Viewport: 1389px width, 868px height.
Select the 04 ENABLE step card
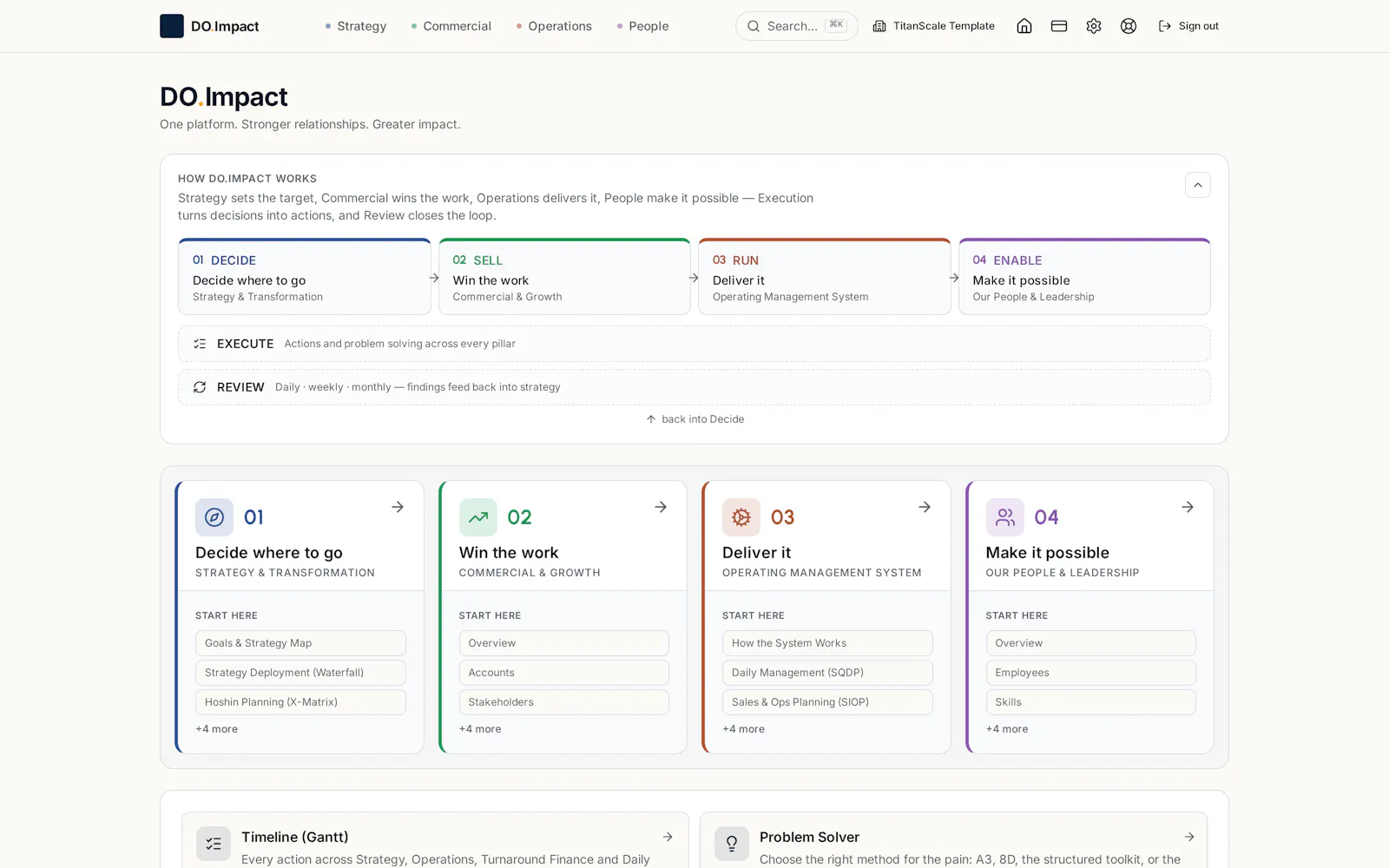(x=1084, y=277)
